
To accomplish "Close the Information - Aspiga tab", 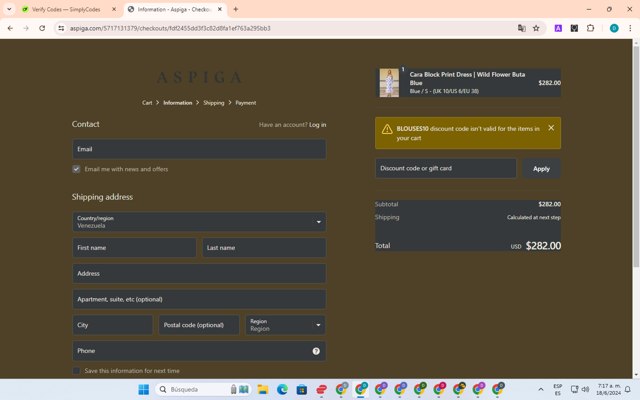I will (x=220, y=9).
